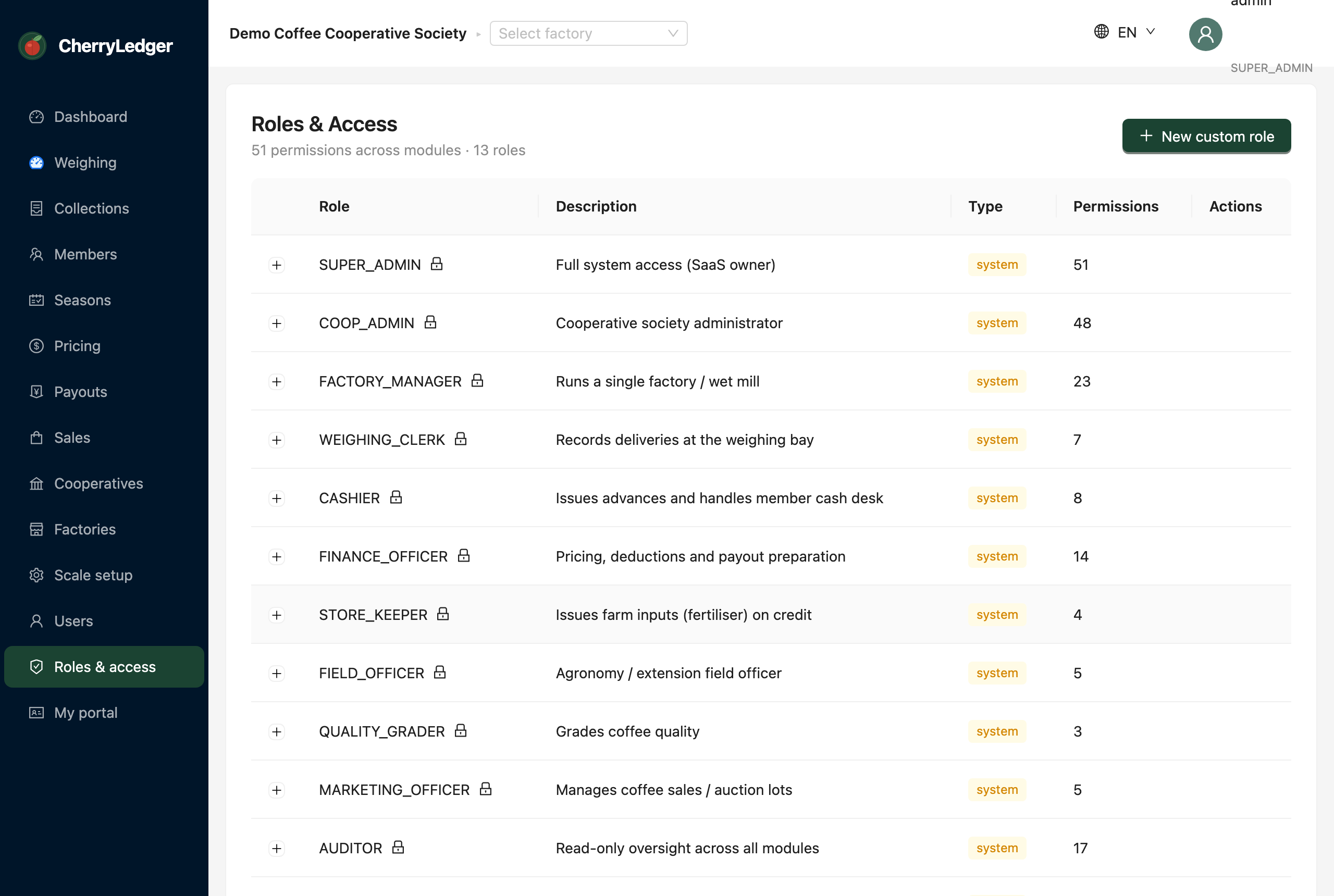The width and height of the screenshot is (1334, 896).
Task: Click Demo Coffee Cooperative Society breadcrumb
Action: coord(348,33)
